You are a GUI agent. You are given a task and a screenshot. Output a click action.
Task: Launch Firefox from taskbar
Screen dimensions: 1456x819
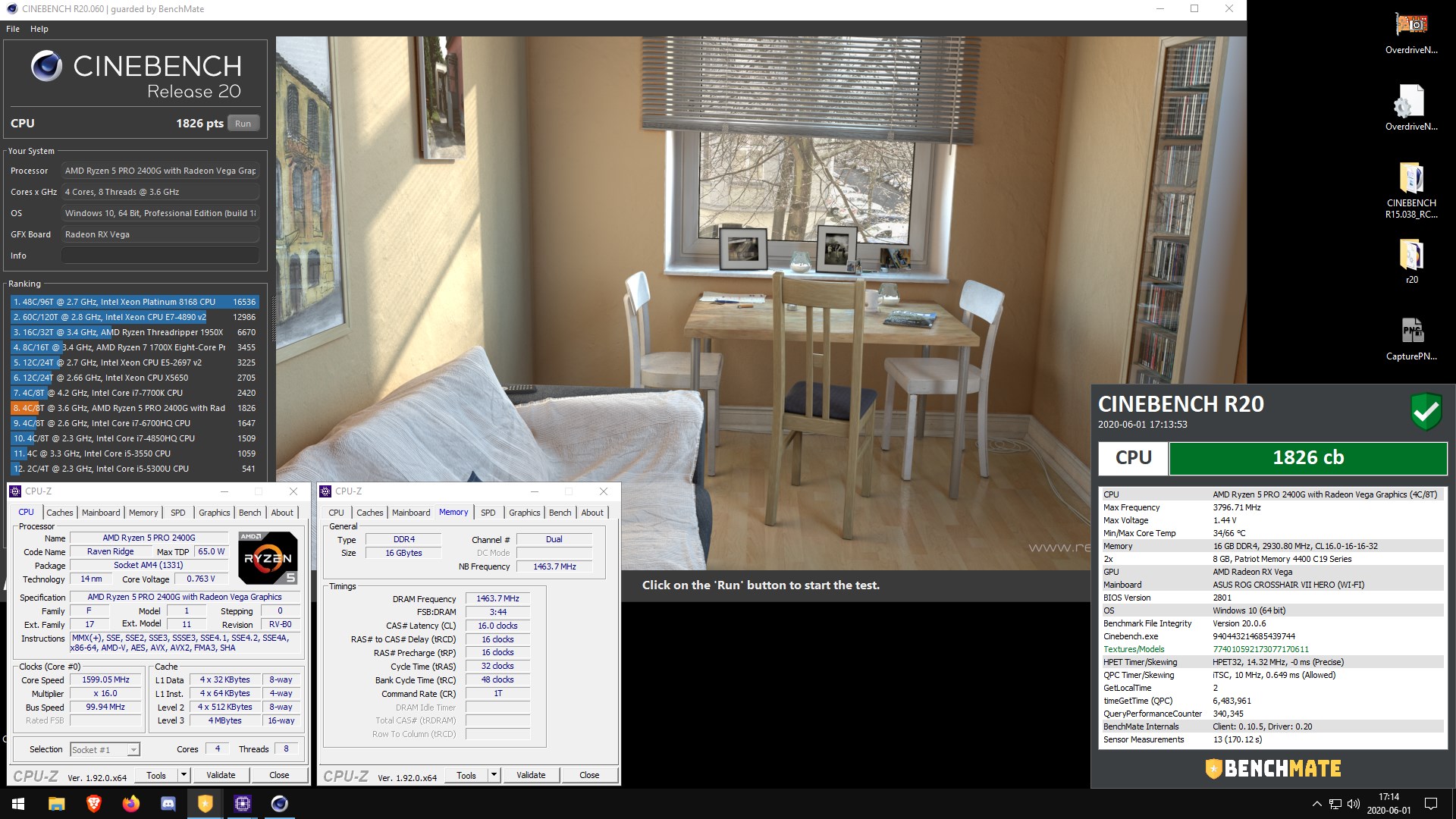click(x=130, y=804)
